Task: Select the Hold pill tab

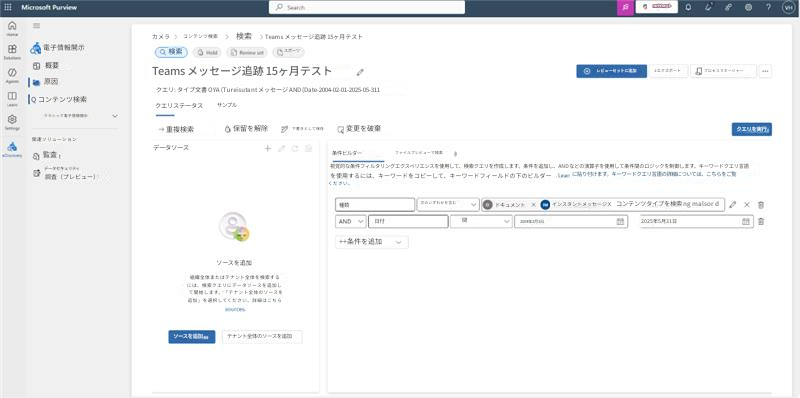Action: coord(207,53)
